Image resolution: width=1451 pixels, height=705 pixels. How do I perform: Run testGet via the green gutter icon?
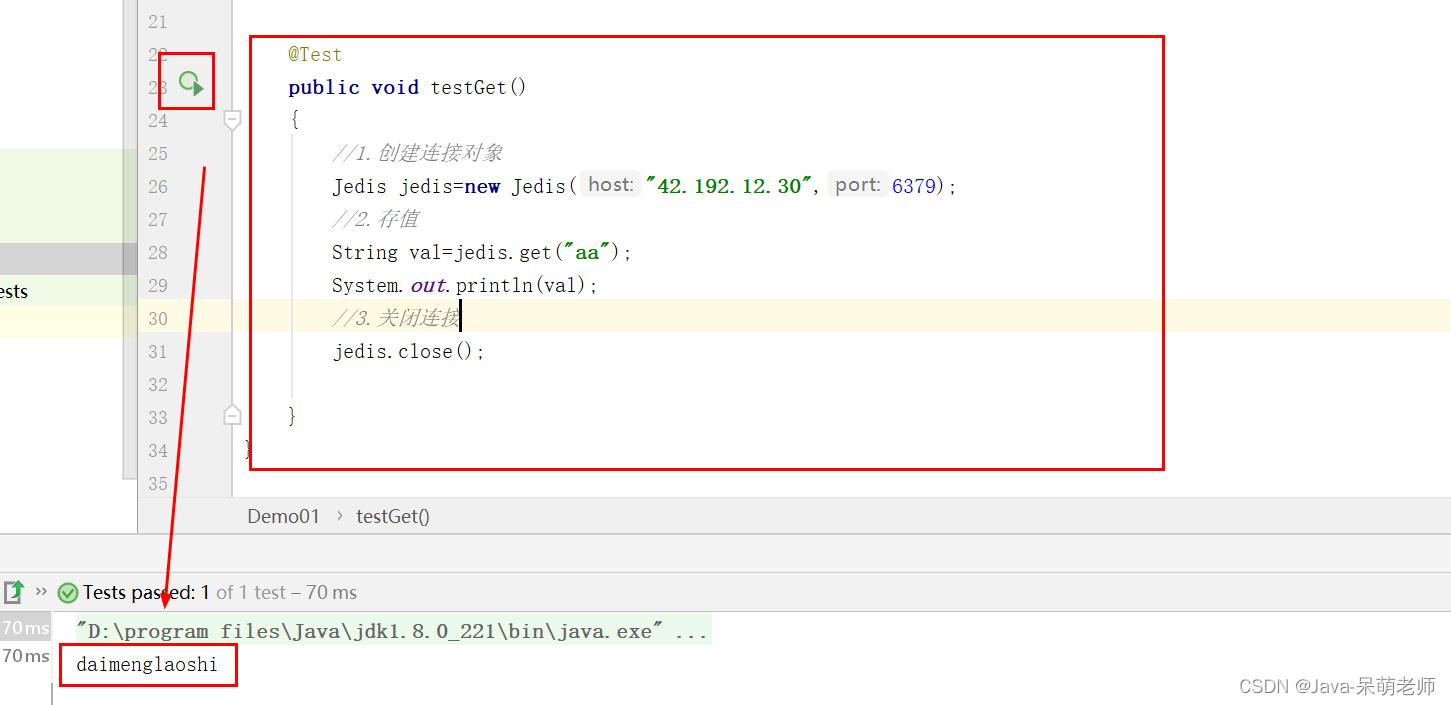click(191, 83)
